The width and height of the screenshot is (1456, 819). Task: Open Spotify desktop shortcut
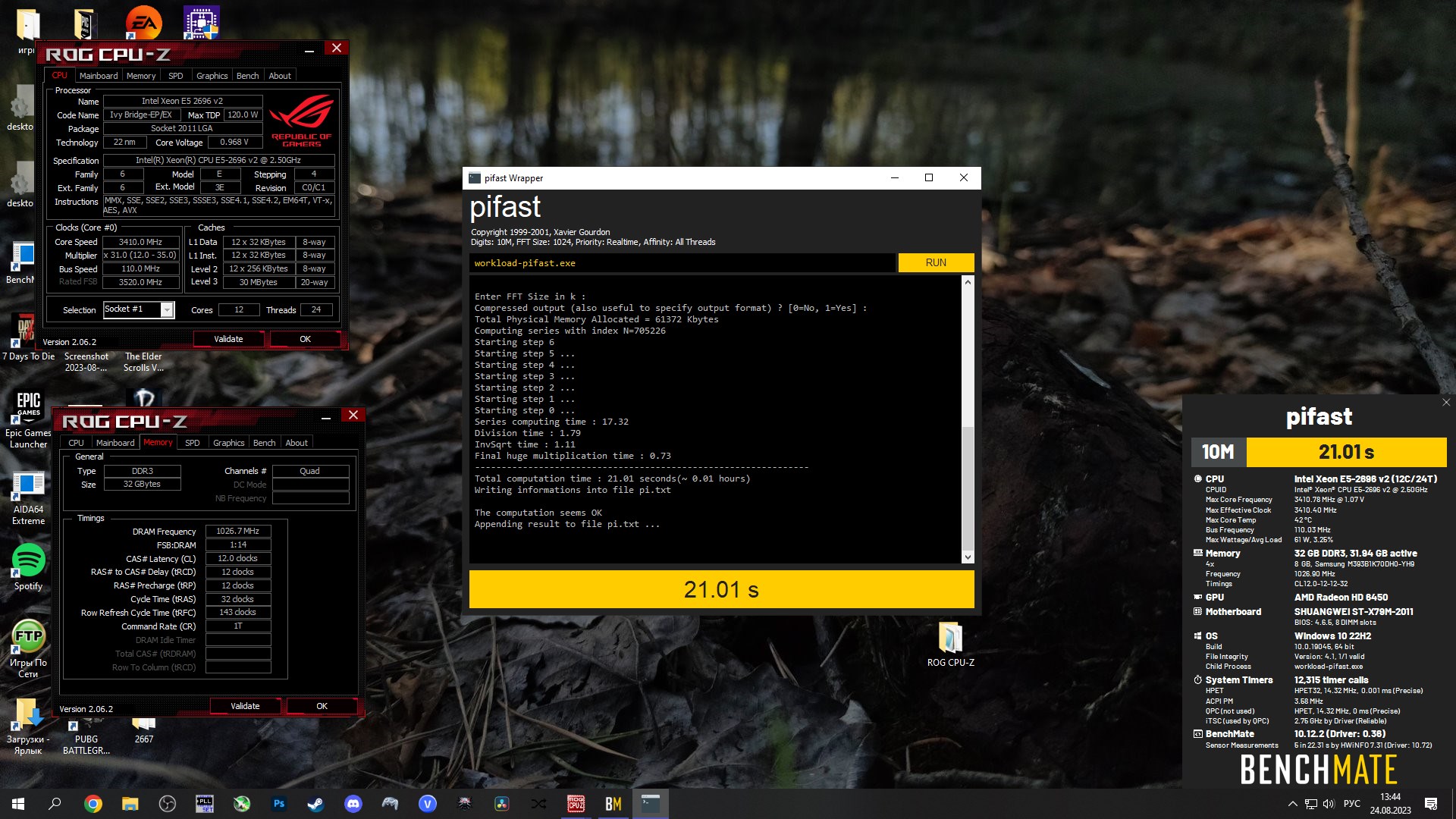28,567
